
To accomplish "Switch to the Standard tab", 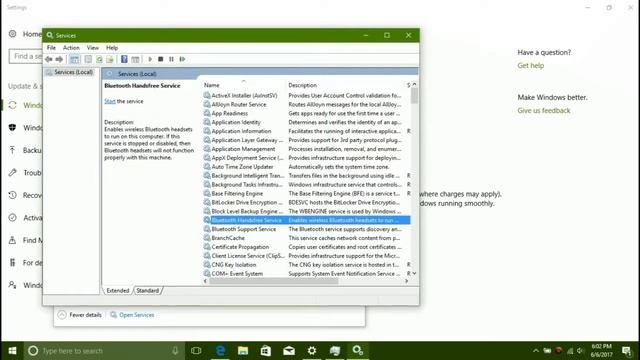I will pyautogui.click(x=147, y=291).
